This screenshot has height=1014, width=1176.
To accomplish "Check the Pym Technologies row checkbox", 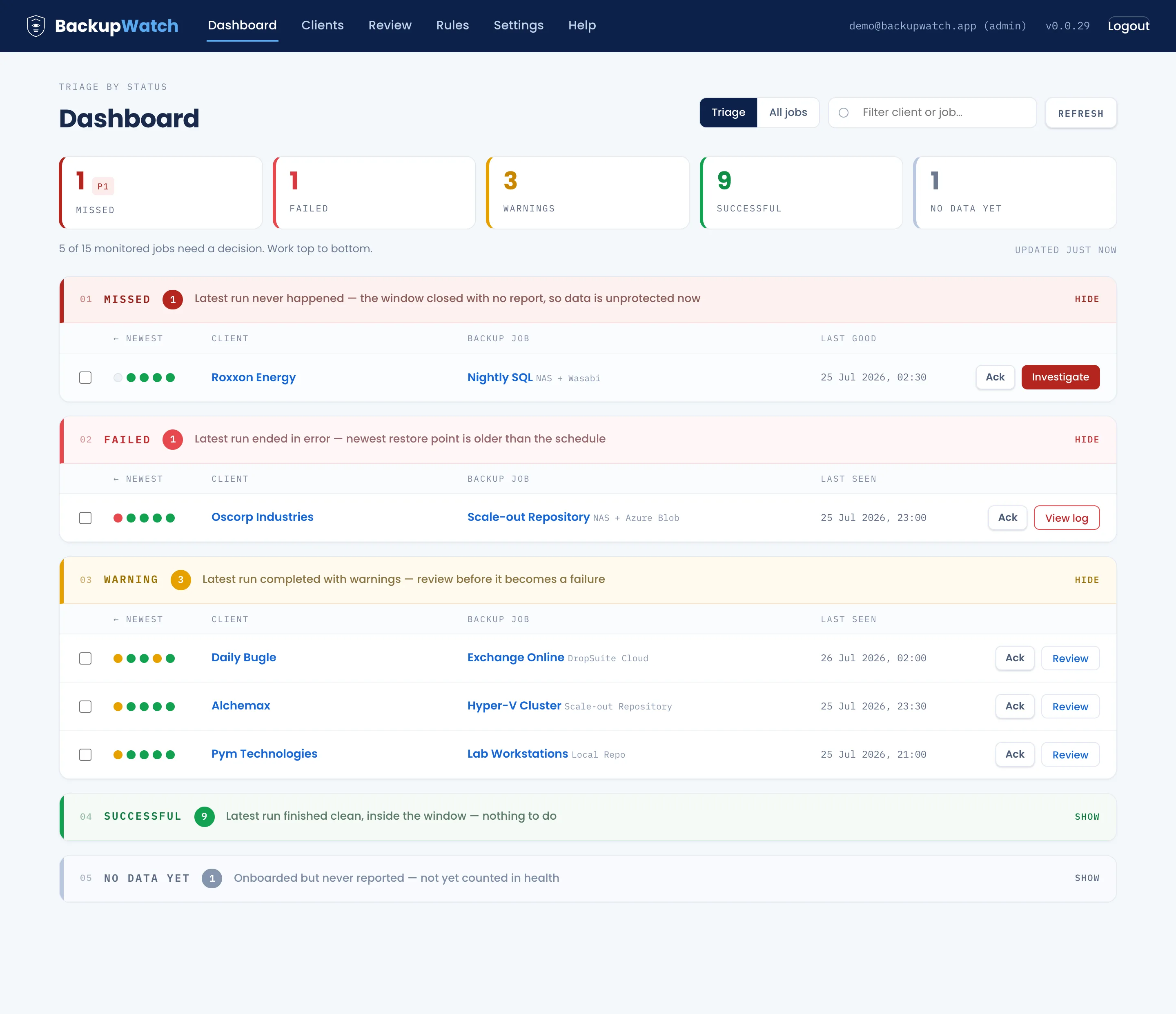I will [x=85, y=755].
